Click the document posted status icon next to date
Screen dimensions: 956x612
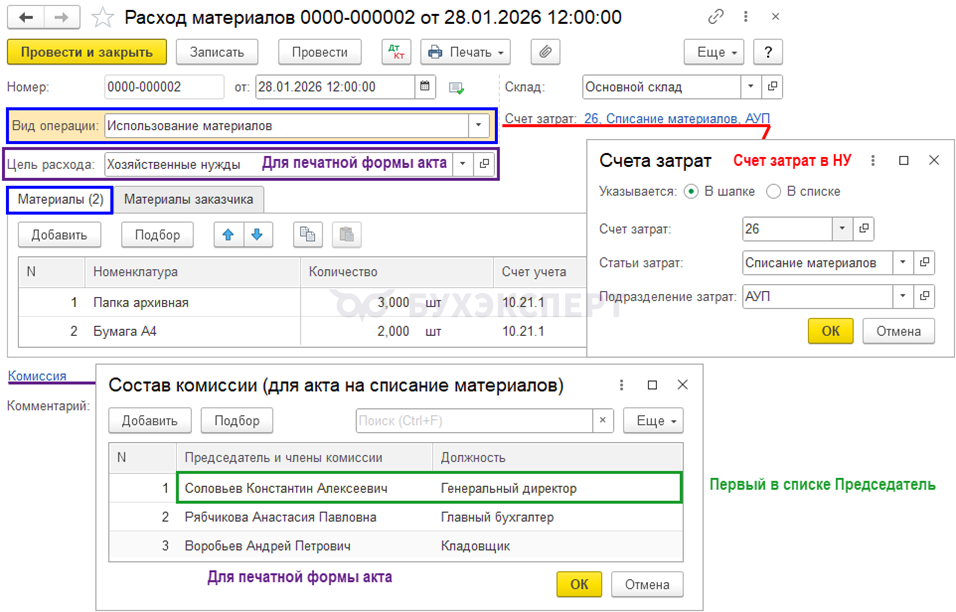pos(456,88)
